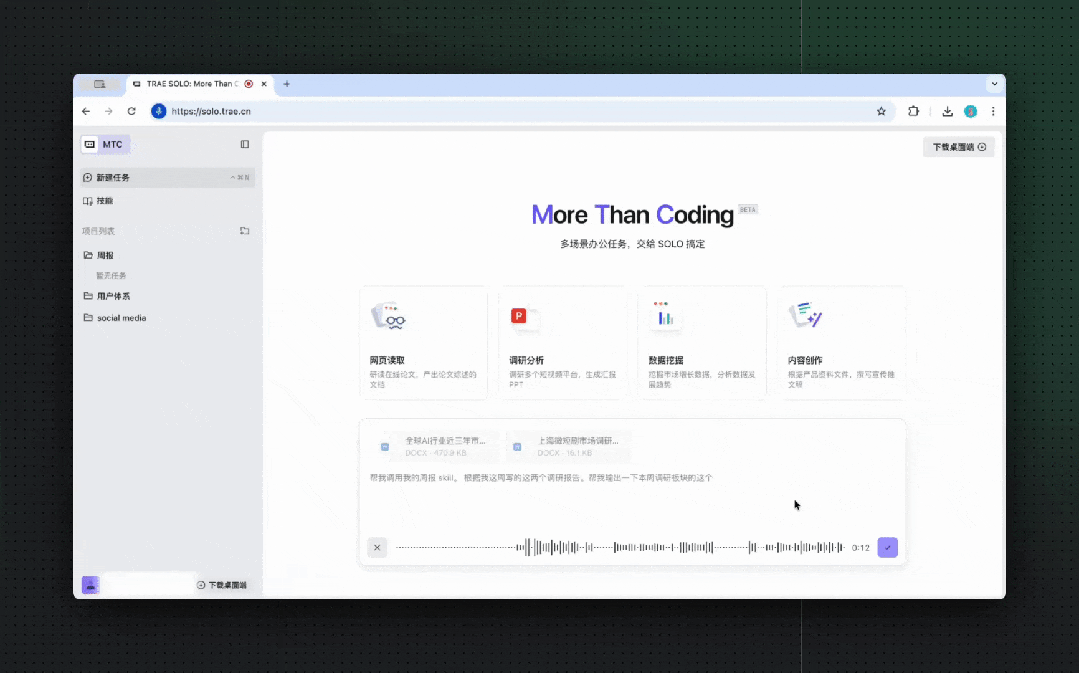1079x673 pixels.
Task: Cancel voice recording with the X button
Action: pyautogui.click(x=377, y=548)
